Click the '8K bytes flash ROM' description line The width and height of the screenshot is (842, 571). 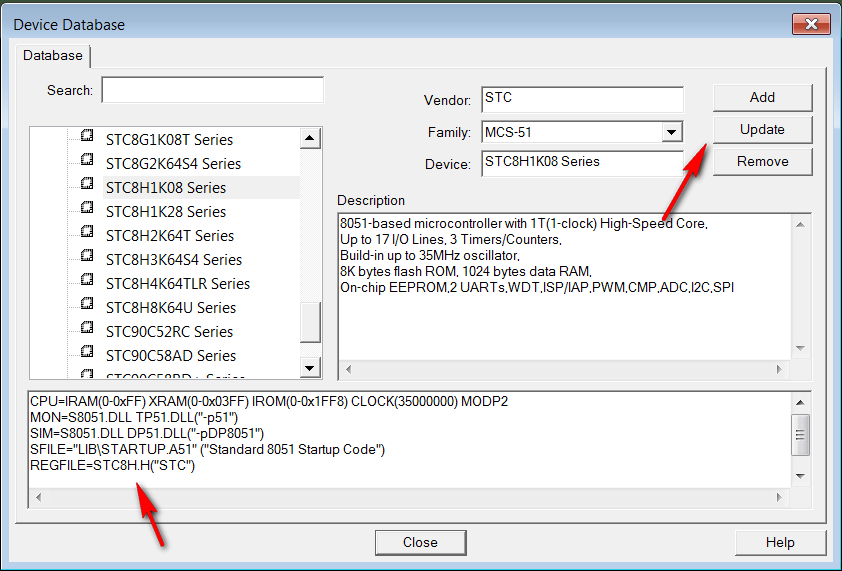(x=466, y=271)
